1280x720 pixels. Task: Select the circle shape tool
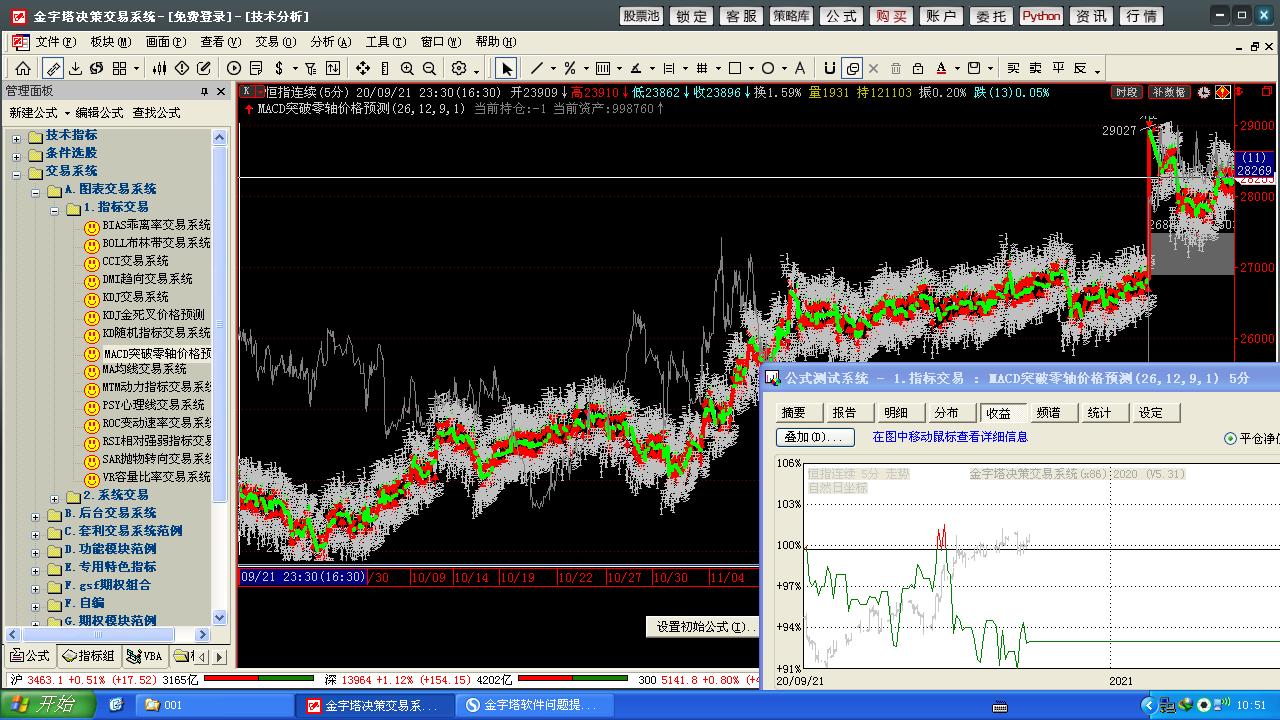pos(767,68)
